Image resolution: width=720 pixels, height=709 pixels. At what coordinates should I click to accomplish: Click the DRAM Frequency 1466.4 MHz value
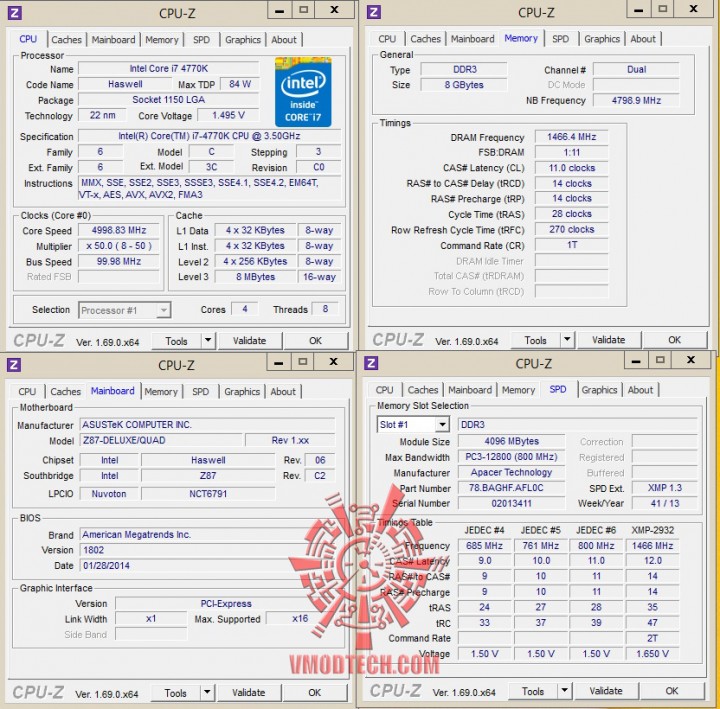coord(572,137)
